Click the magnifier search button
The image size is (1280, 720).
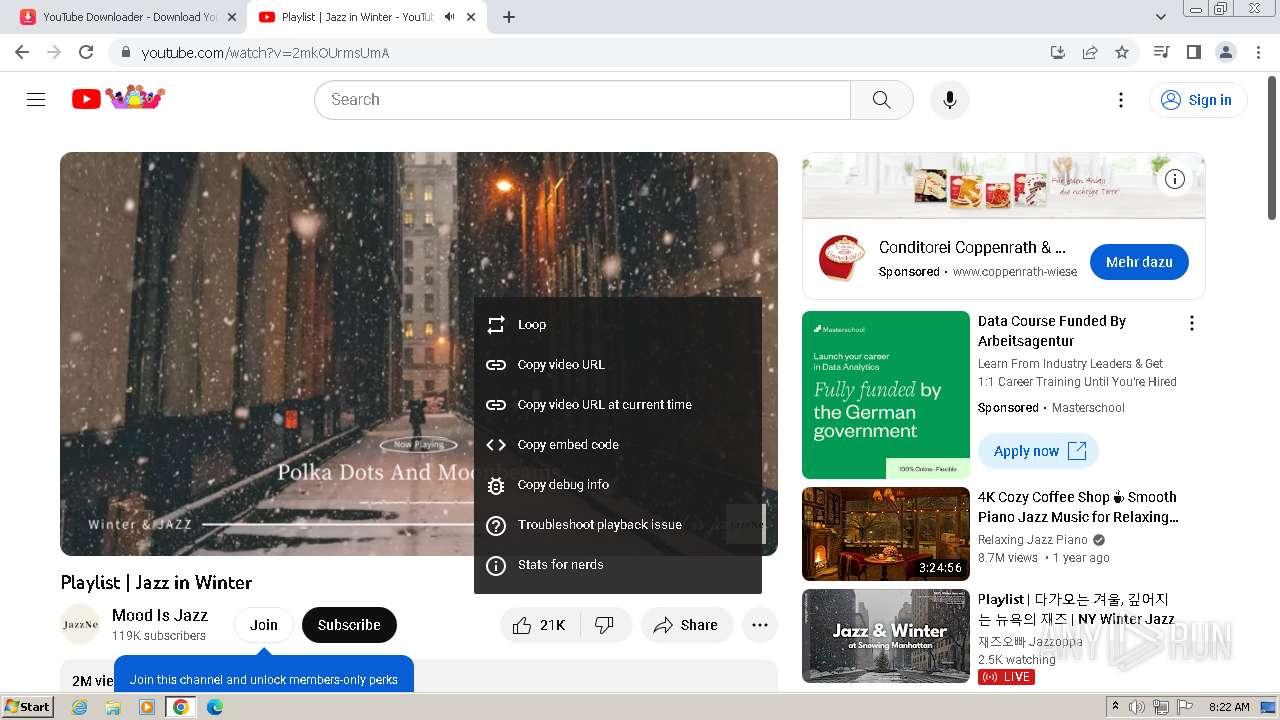coord(881,99)
